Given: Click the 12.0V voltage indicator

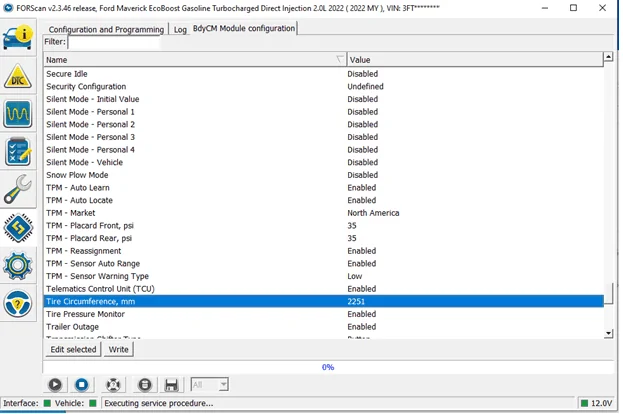Looking at the screenshot, I should tap(596, 403).
